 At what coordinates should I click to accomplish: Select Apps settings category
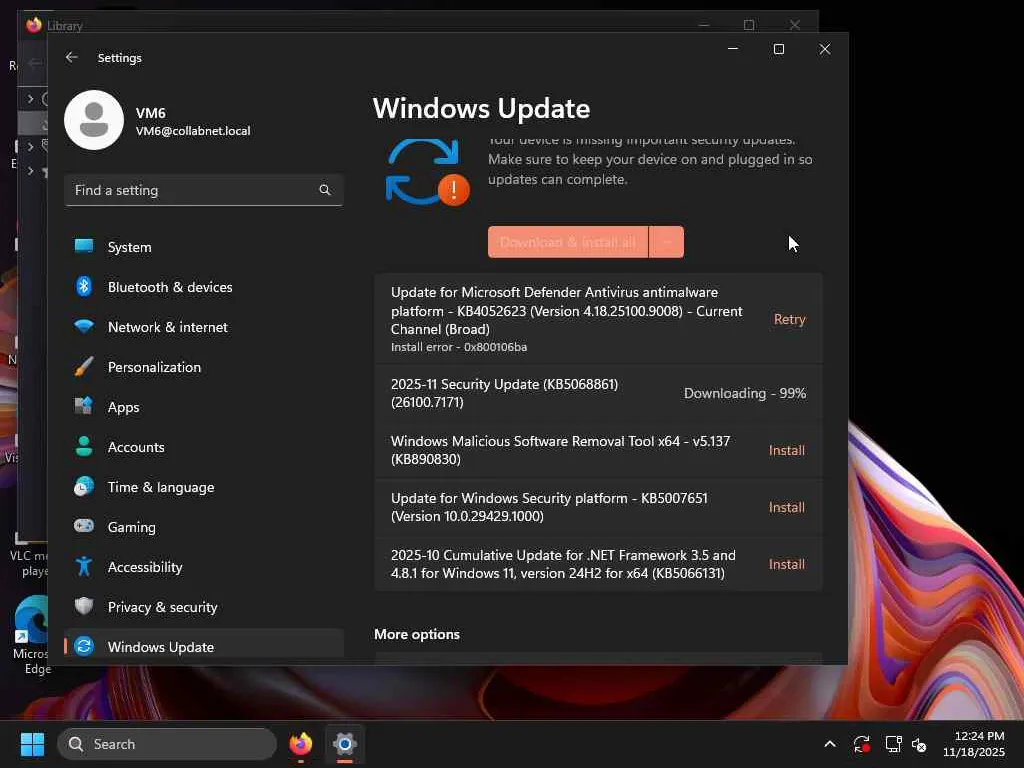[x=204, y=407]
